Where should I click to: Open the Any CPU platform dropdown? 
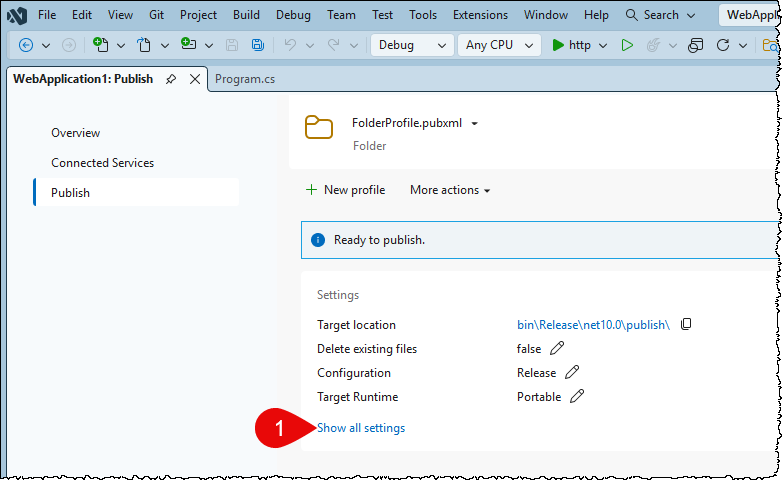[x=498, y=45]
